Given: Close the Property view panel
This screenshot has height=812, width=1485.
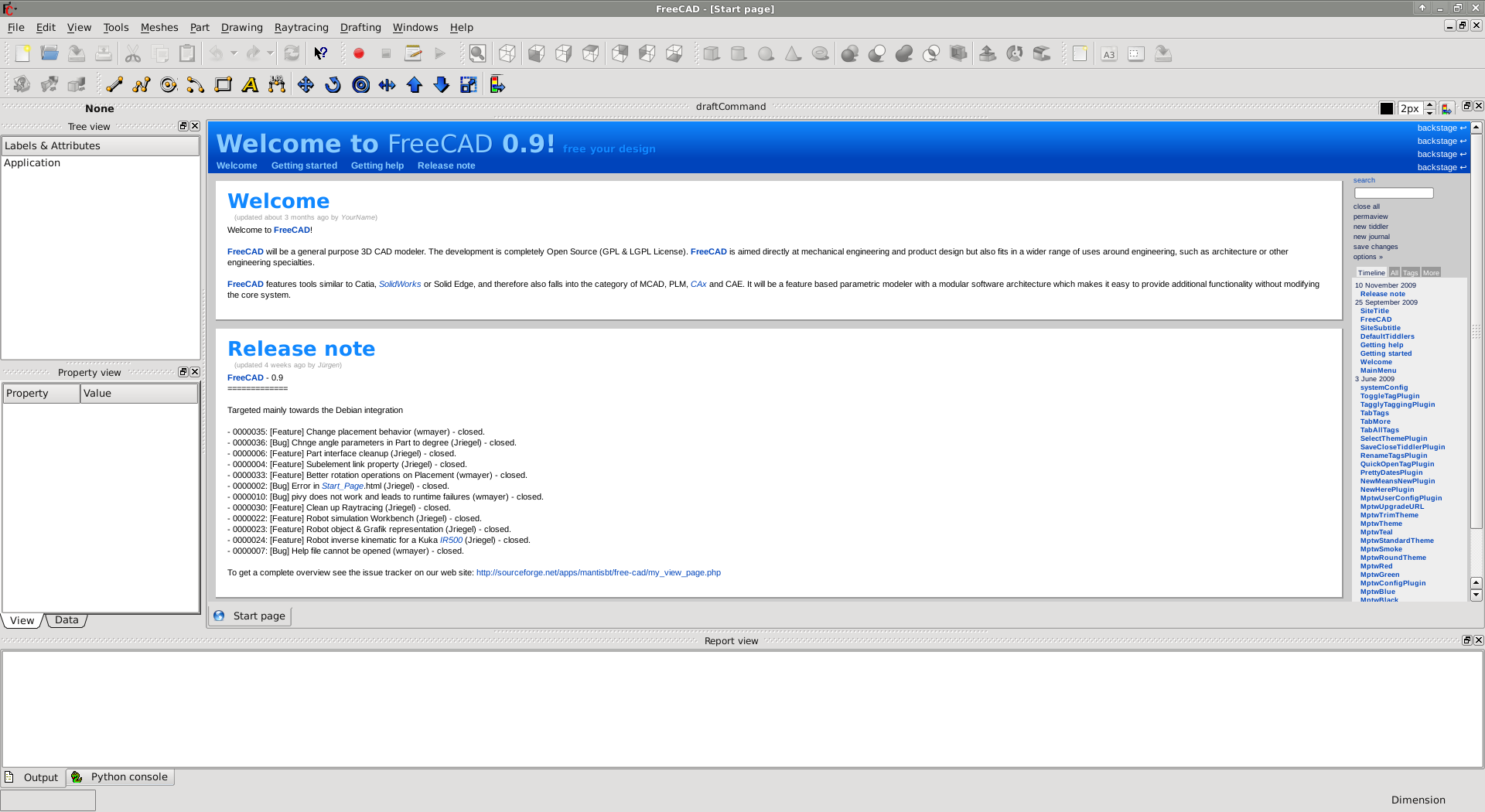Looking at the screenshot, I should point(195,372).
